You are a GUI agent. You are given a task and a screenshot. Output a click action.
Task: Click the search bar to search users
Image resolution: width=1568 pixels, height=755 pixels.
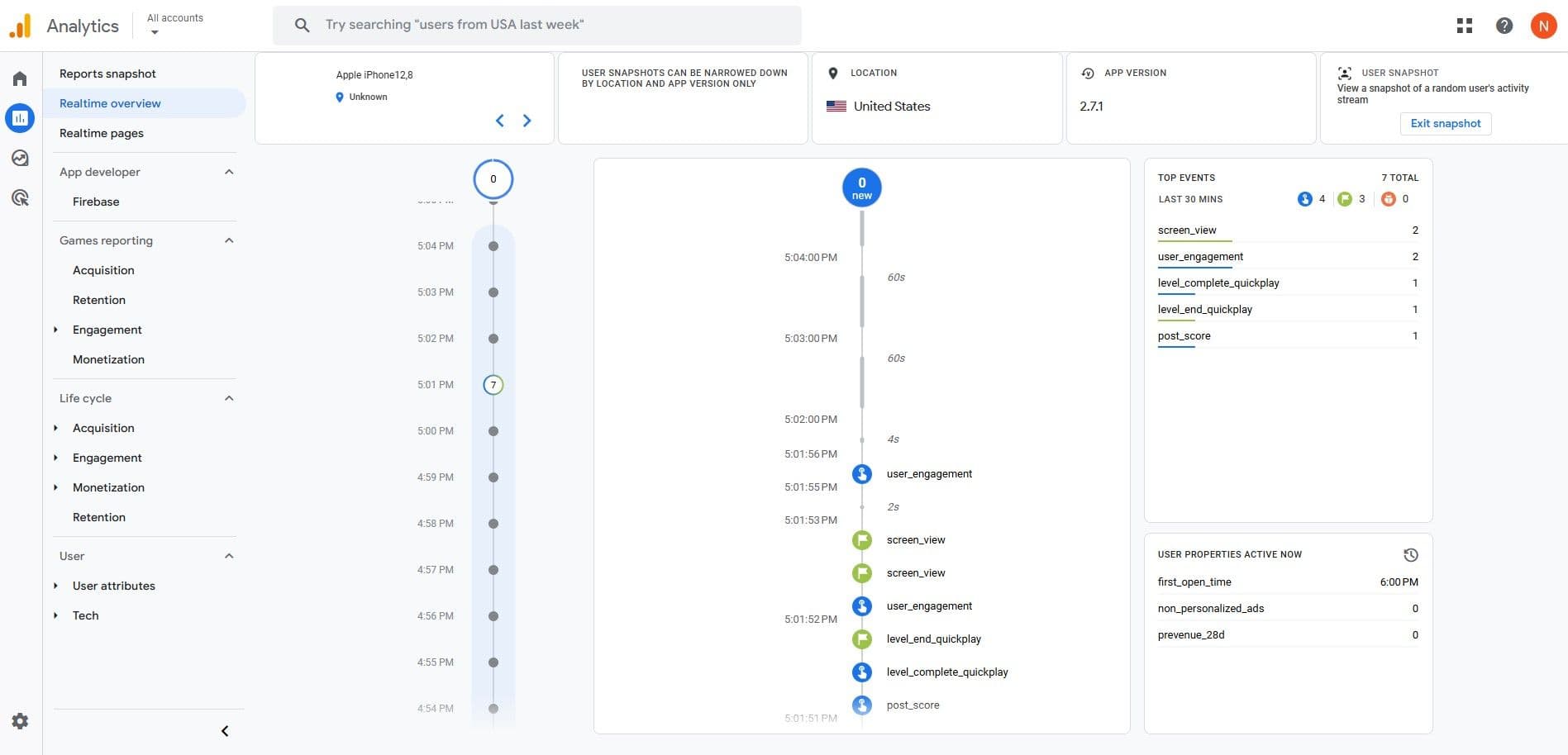pos(536,25)
